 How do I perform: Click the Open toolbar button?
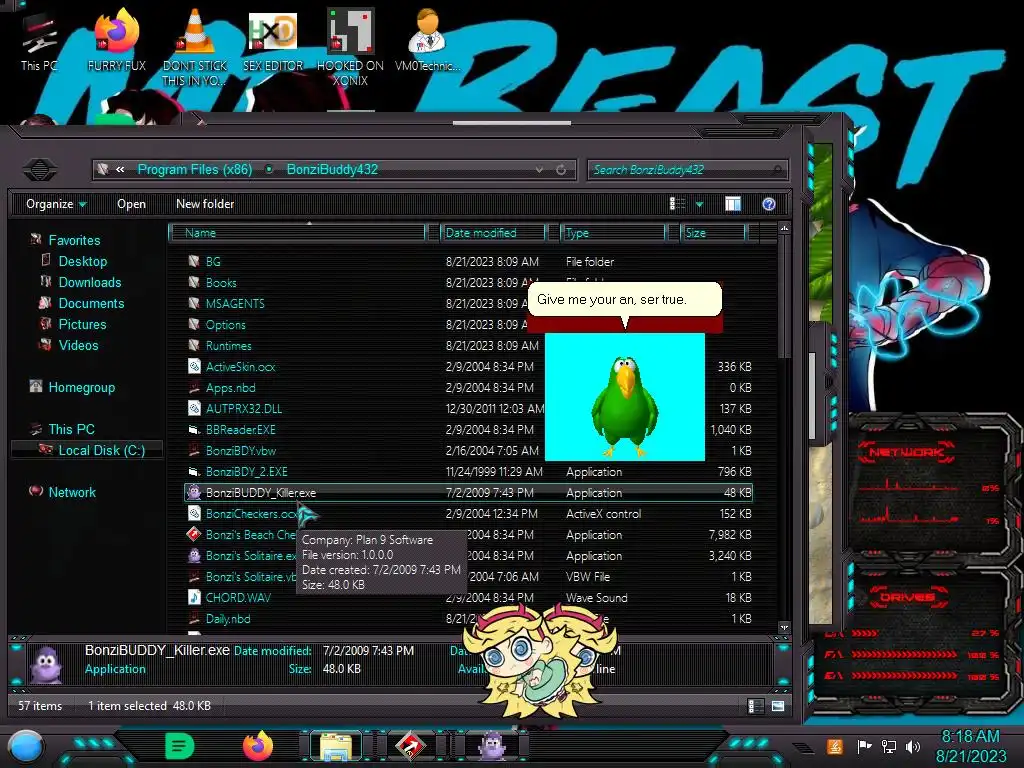[x=131, y=204]
